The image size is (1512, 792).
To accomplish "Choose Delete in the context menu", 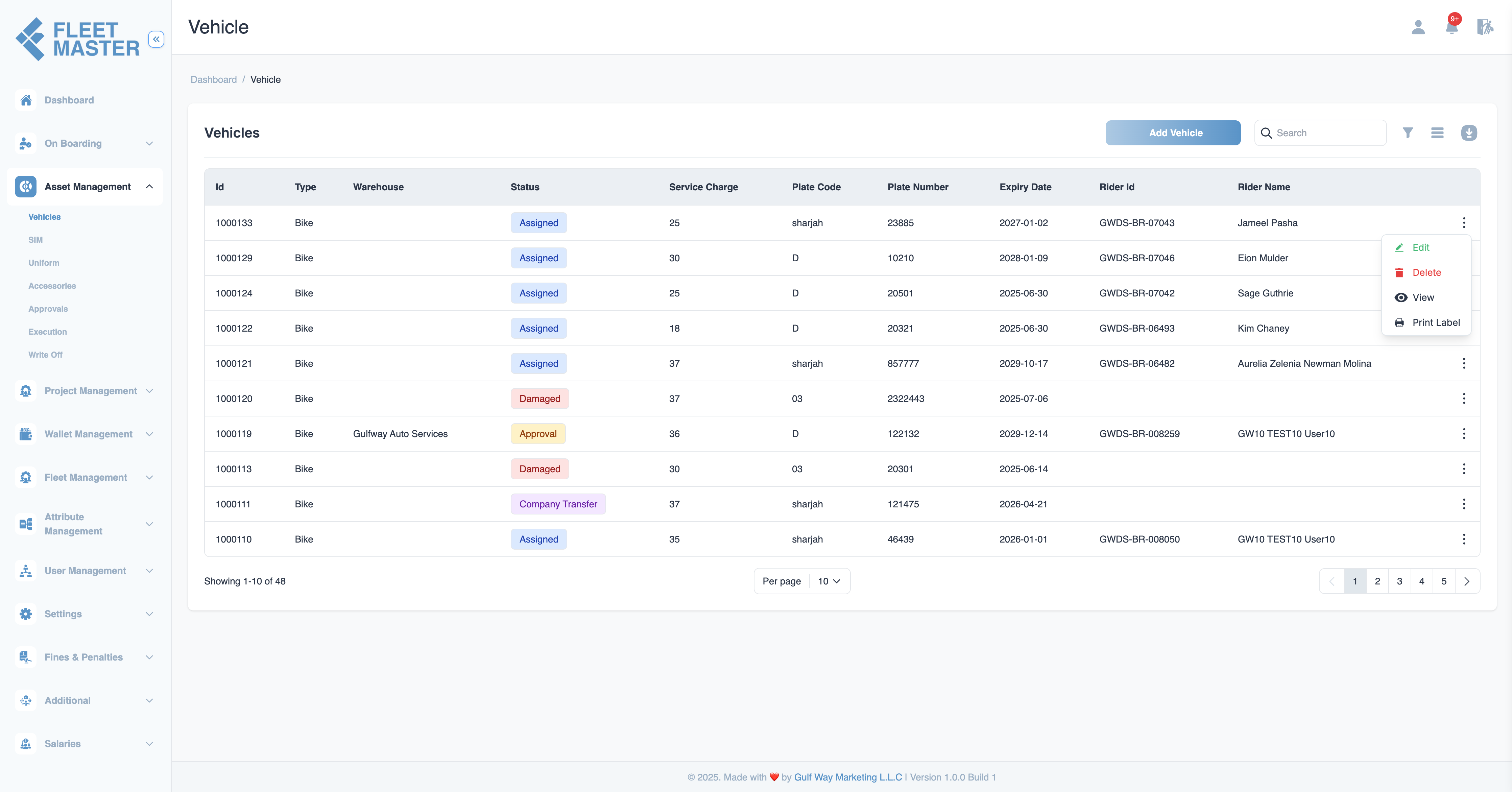I will tap(1426, 272).
